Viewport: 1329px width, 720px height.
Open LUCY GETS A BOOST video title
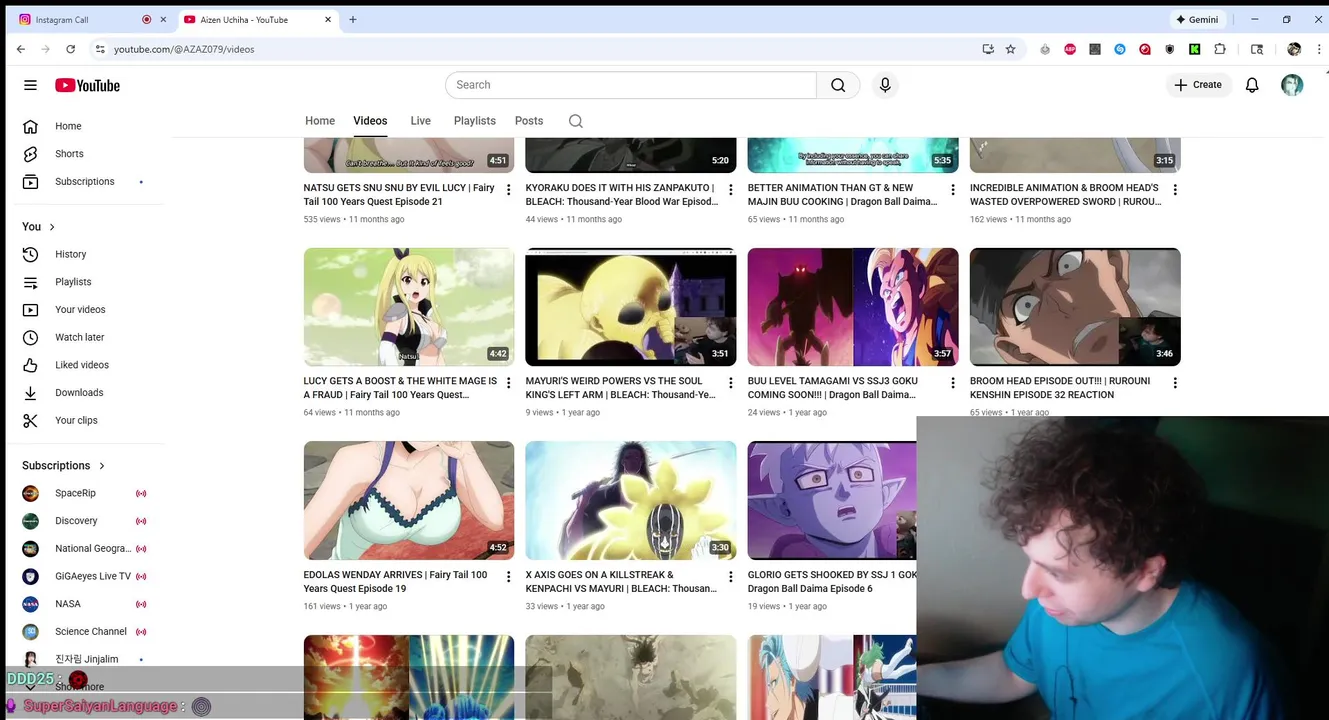400,388
